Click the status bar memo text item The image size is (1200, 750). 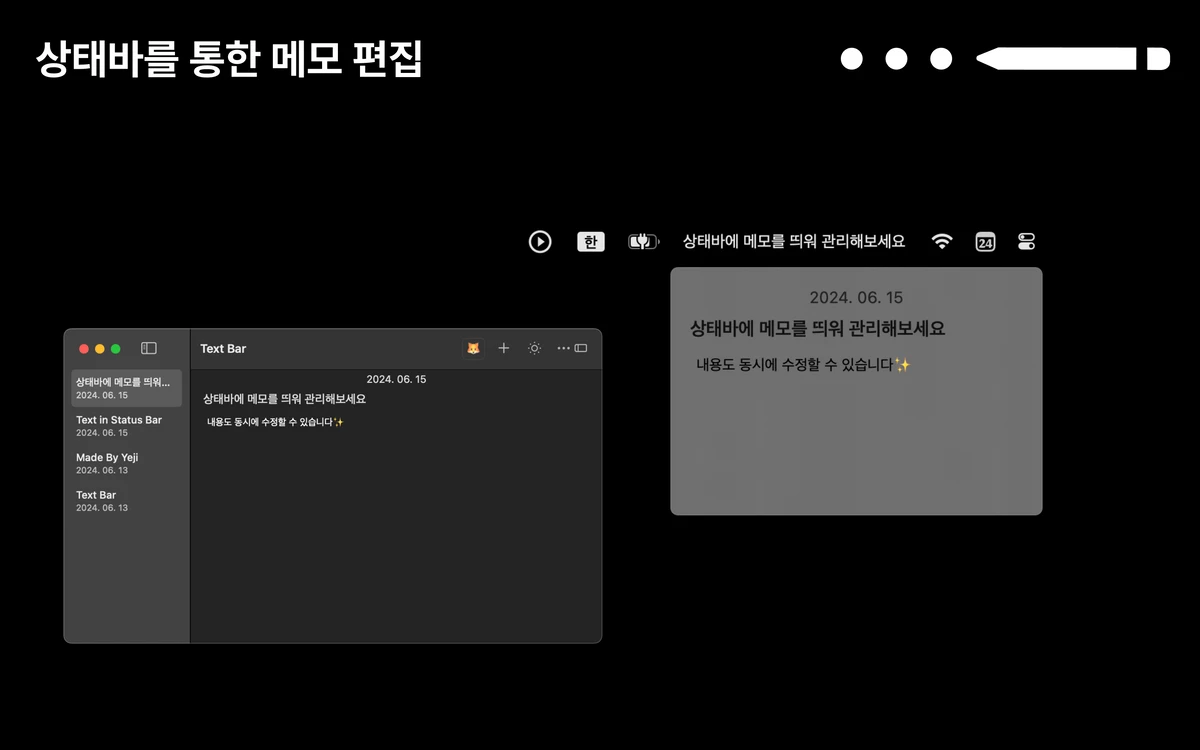(794, 241)
